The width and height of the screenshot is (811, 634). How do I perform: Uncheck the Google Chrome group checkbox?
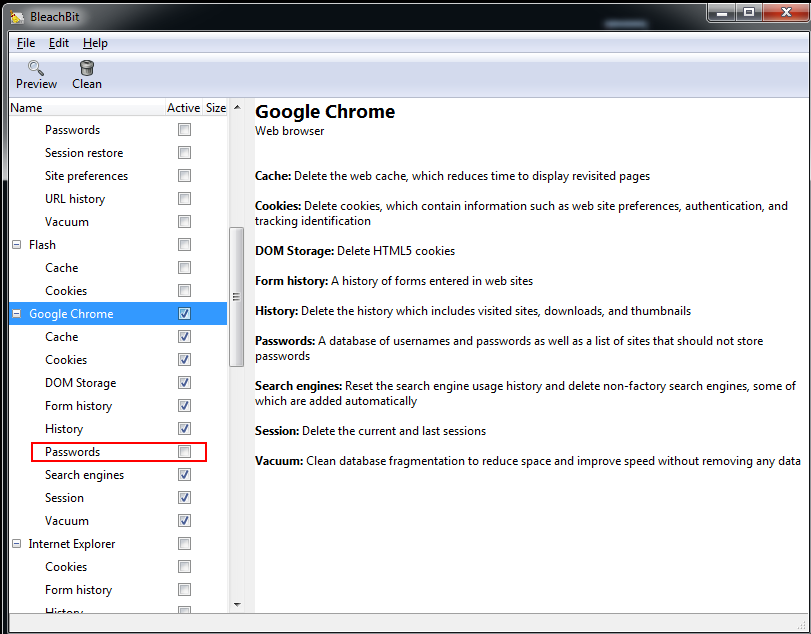[184, 313]
